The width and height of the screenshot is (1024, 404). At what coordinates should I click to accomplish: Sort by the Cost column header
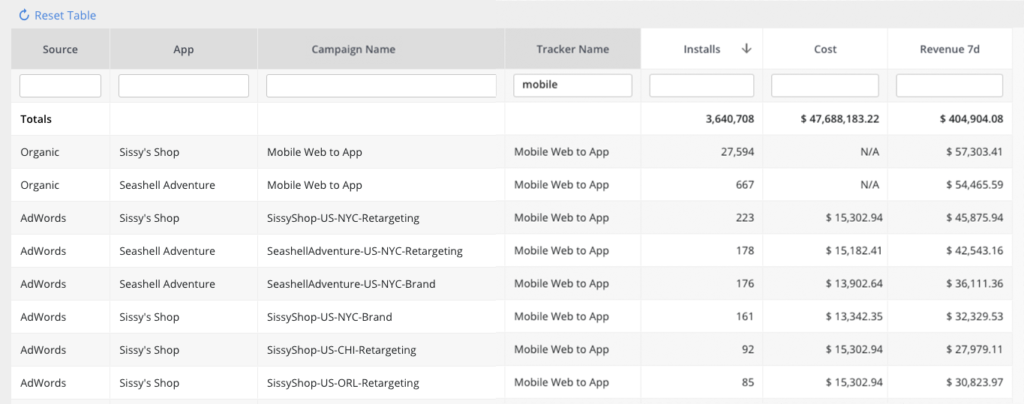click(x=825, y=49)
